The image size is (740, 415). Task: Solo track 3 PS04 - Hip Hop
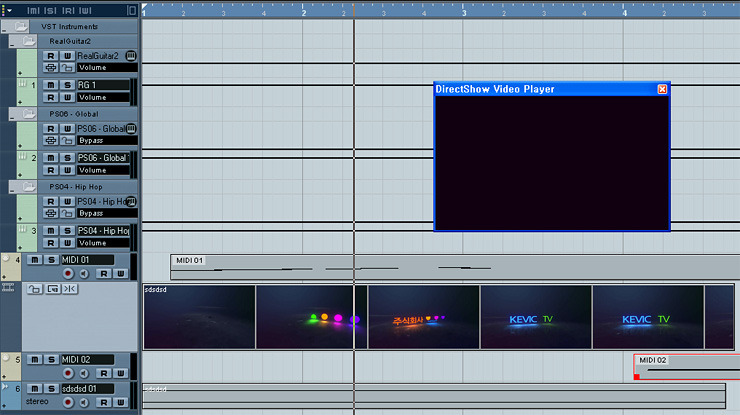coord(67,230)
